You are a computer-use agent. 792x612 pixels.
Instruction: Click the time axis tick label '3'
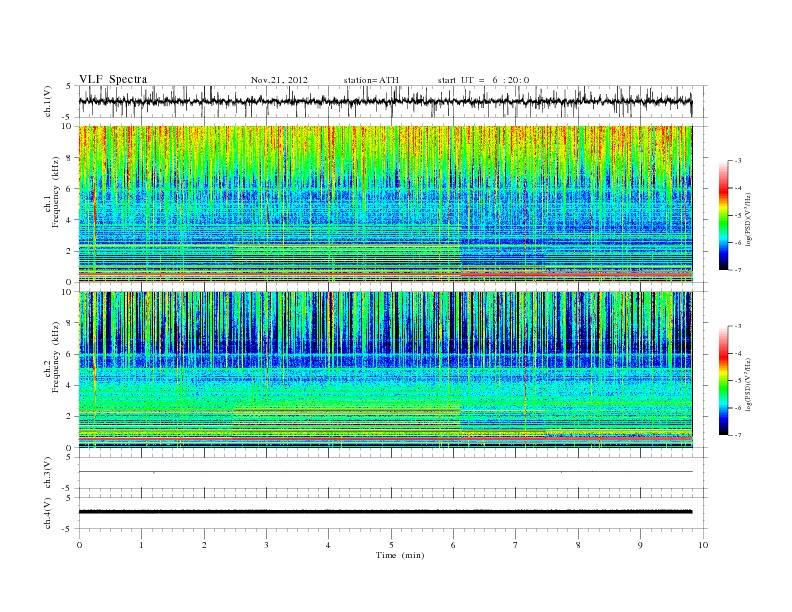pyautogui.click(x=266, y=545)
